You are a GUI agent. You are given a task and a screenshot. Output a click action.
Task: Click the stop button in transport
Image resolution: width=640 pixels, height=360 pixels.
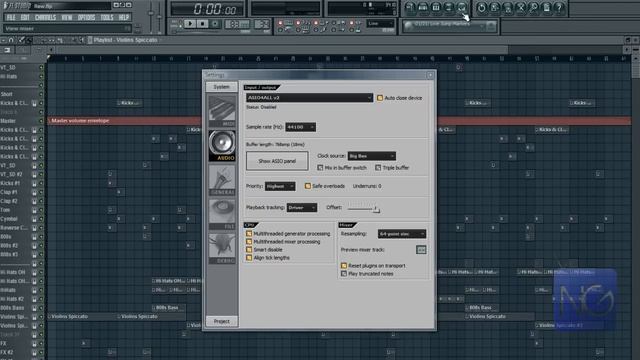click(202, 24)
